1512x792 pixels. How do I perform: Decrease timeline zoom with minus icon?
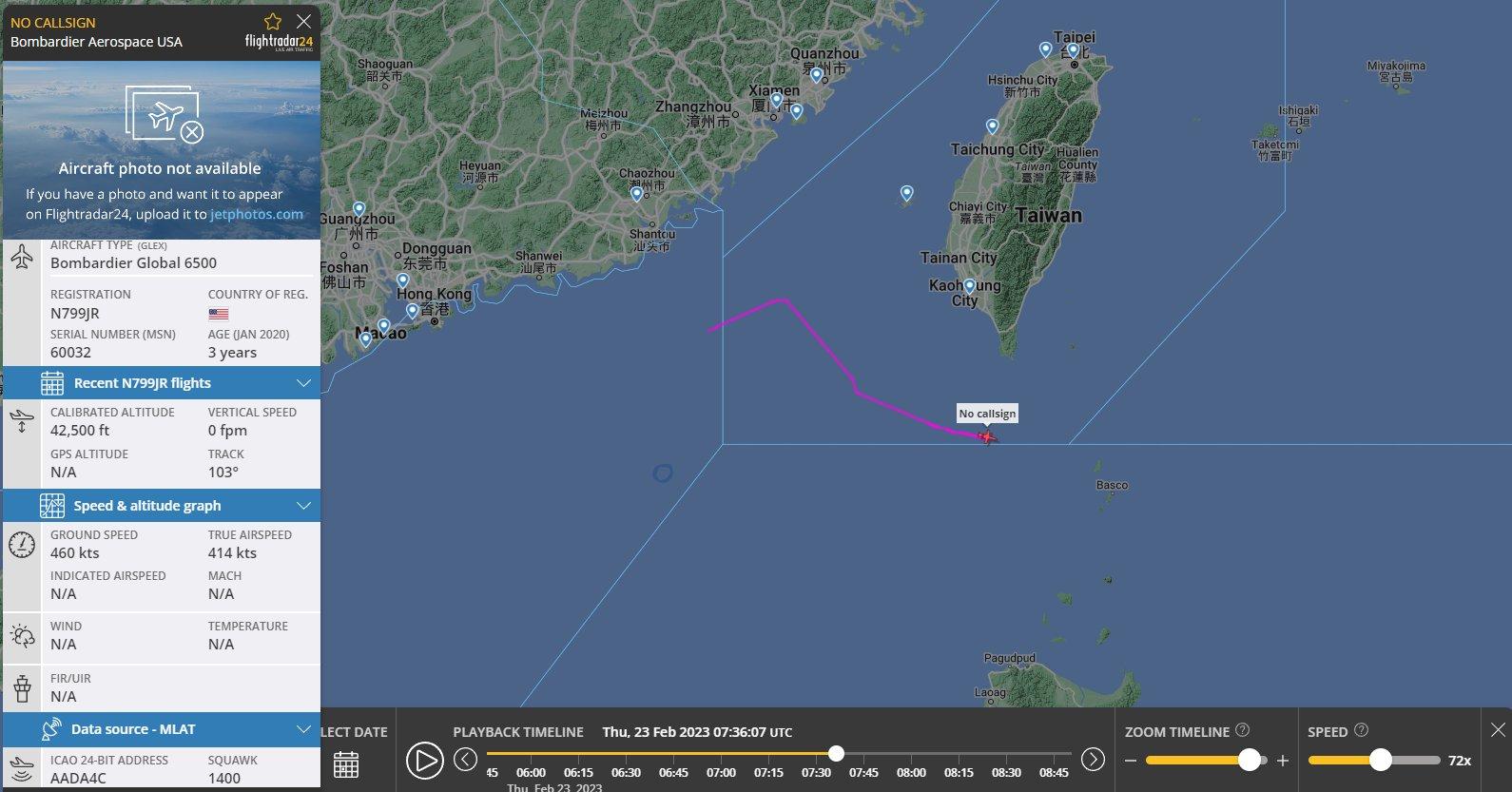[1131, 761]
